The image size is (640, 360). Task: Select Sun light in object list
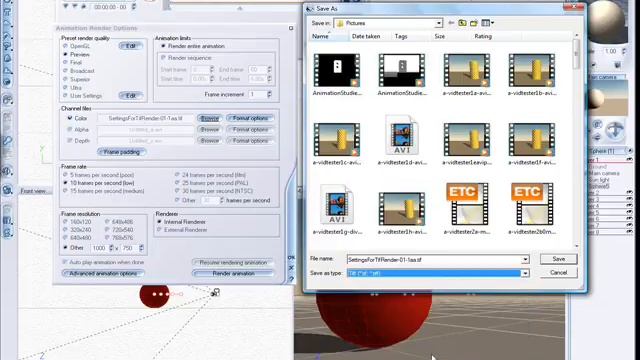pyautogui.click(x=599, y=180)
